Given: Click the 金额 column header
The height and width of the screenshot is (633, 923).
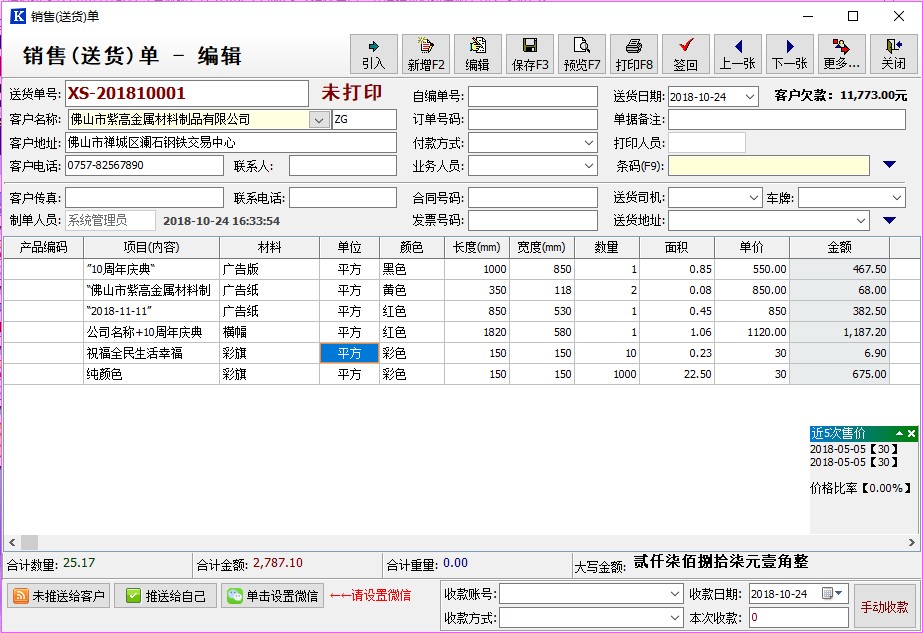Looking at the screenshot, I should 839,247.
